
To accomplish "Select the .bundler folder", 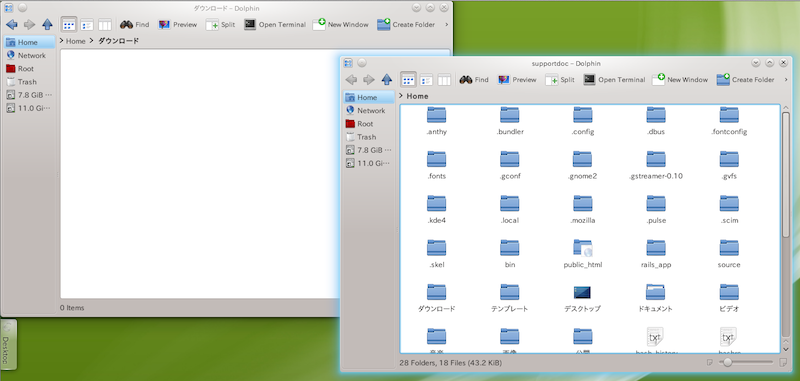I will point(510,121).
